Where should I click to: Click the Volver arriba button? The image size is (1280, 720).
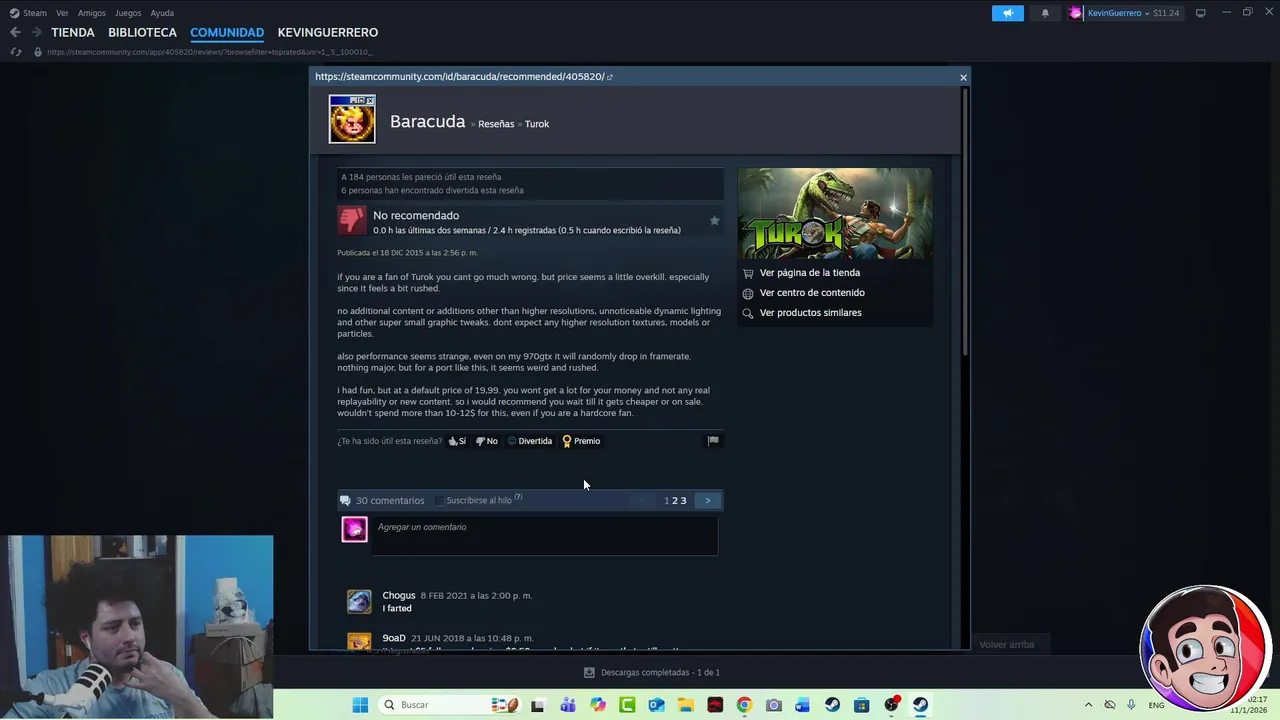pos(1007,645)
